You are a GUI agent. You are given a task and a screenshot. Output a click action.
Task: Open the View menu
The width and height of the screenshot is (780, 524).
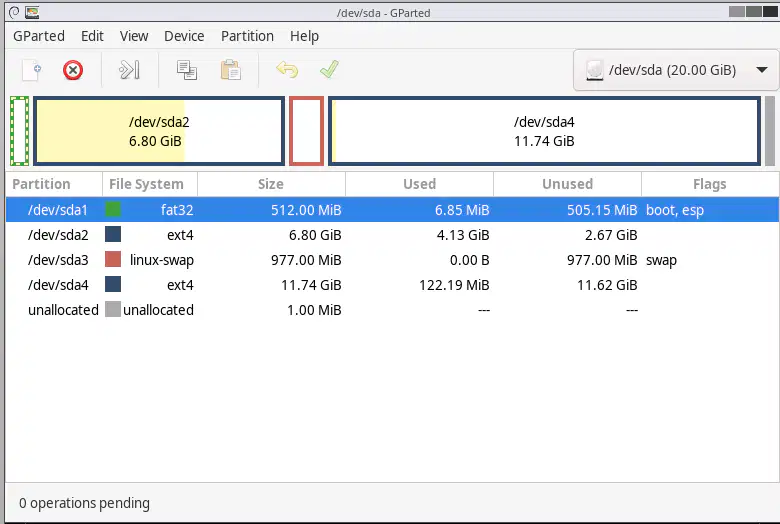pyautogui.click(x=134, y=36)
